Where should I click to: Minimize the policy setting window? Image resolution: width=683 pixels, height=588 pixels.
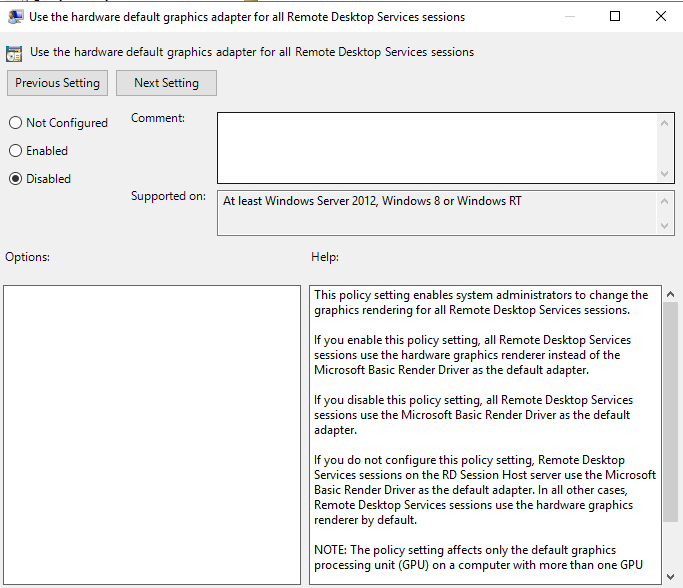570,16
